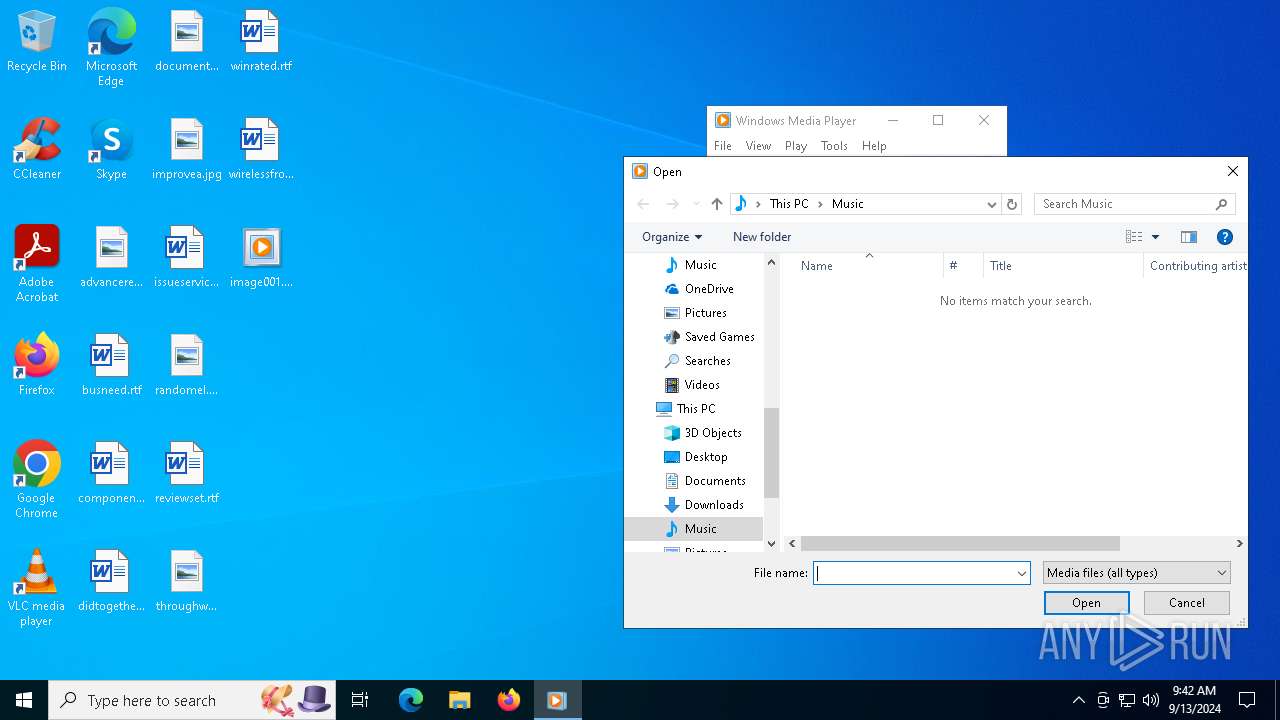1280x720 pixels.
Task: Open the recent locations dropdown beside the forward arrow
Action: coord(696,204)
